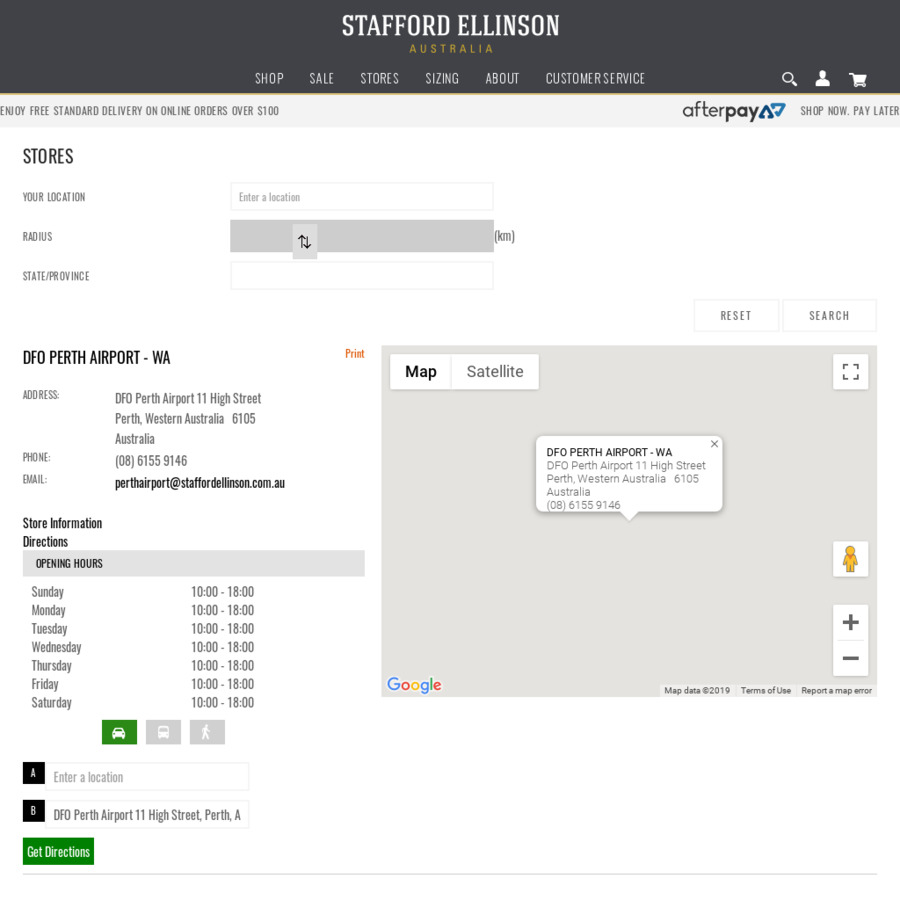Click the Store Information link
The image size is (900, 900).
tap(63, 523)
